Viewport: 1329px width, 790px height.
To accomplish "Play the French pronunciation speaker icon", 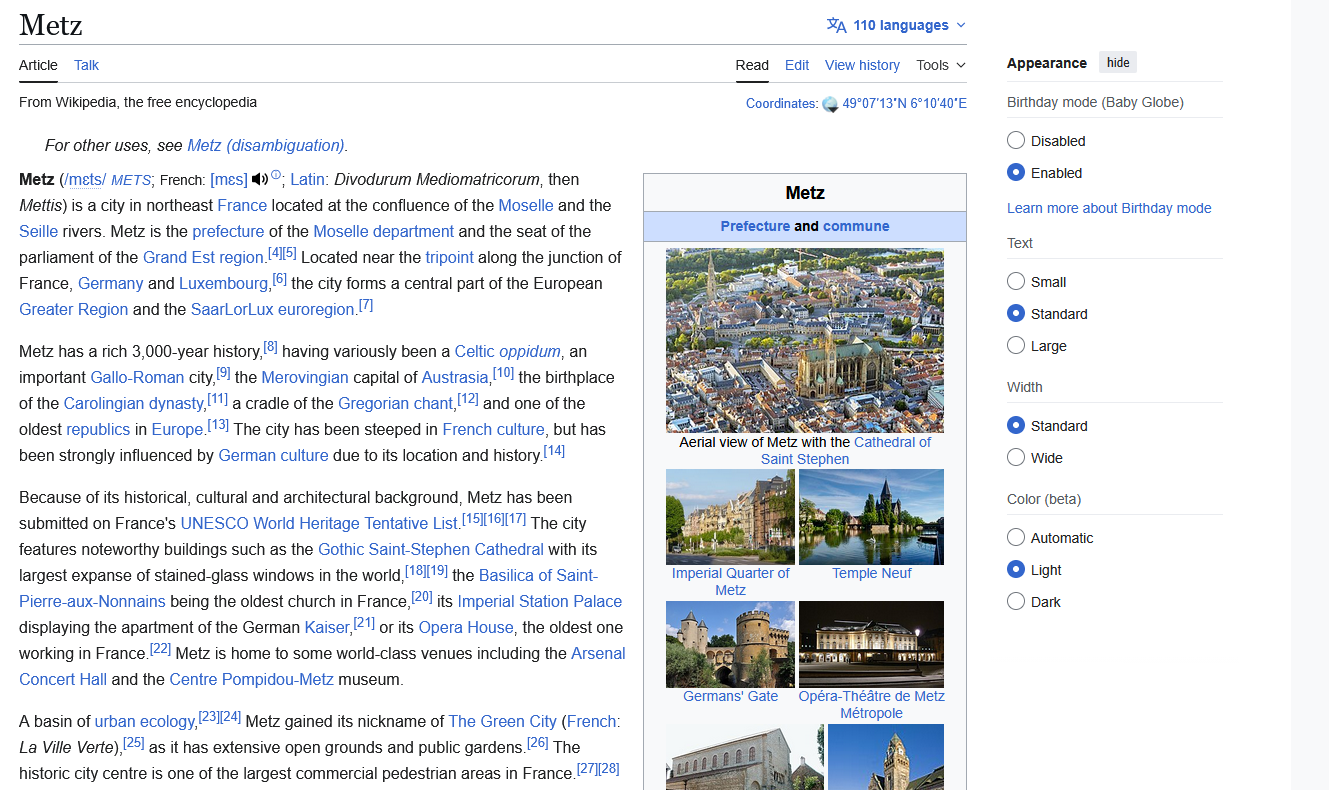I will pyautogui.click(x=259, y=179).
